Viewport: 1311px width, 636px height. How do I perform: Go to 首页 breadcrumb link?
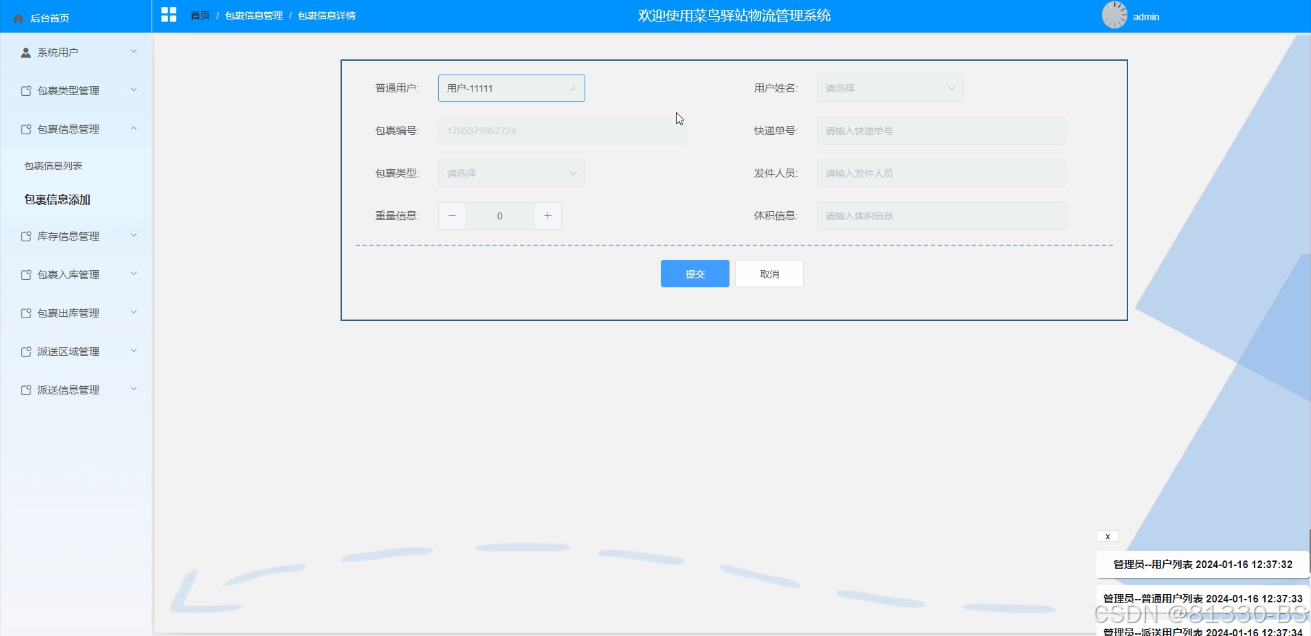[x=200, y=16]
